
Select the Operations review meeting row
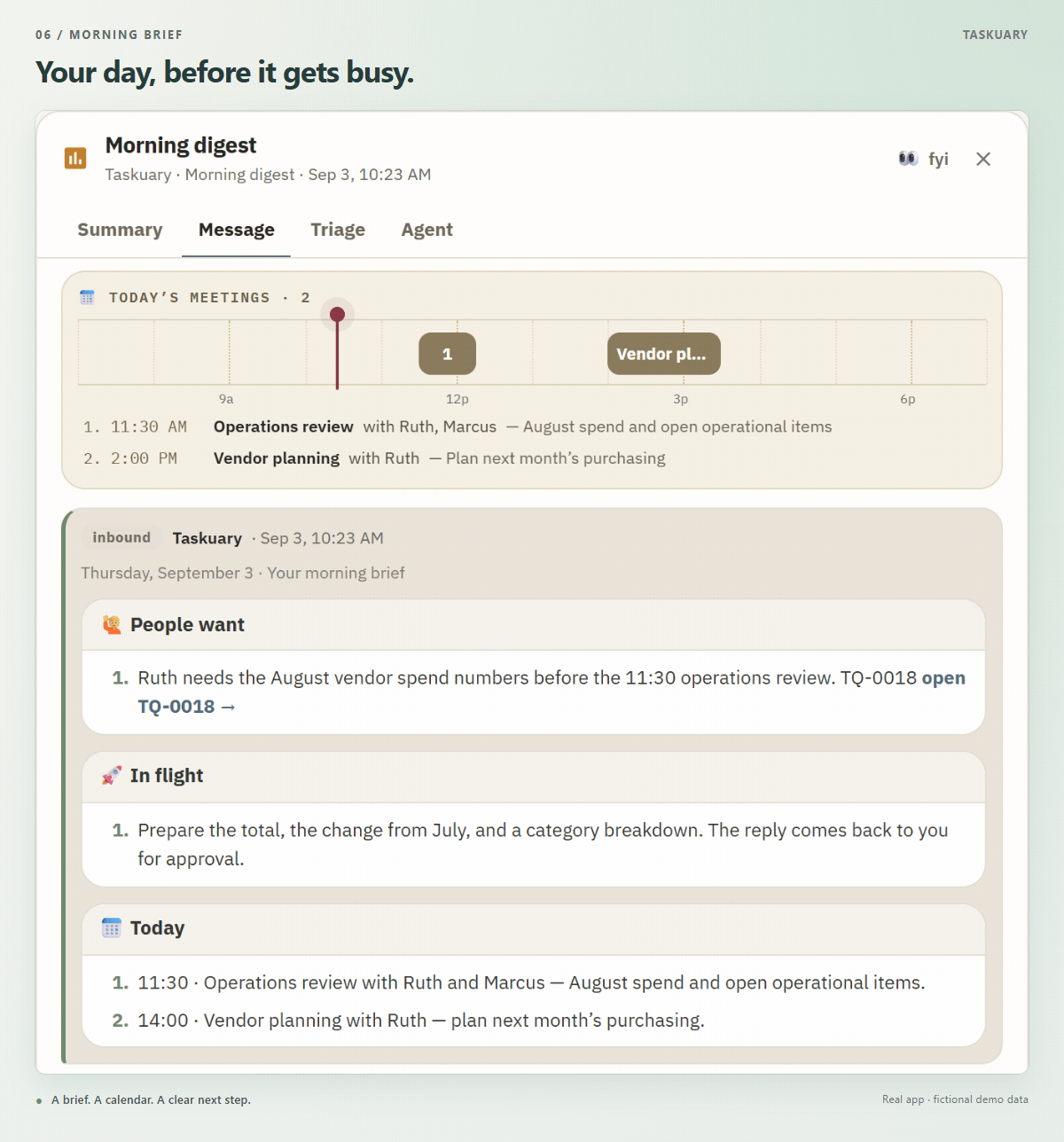458,426
